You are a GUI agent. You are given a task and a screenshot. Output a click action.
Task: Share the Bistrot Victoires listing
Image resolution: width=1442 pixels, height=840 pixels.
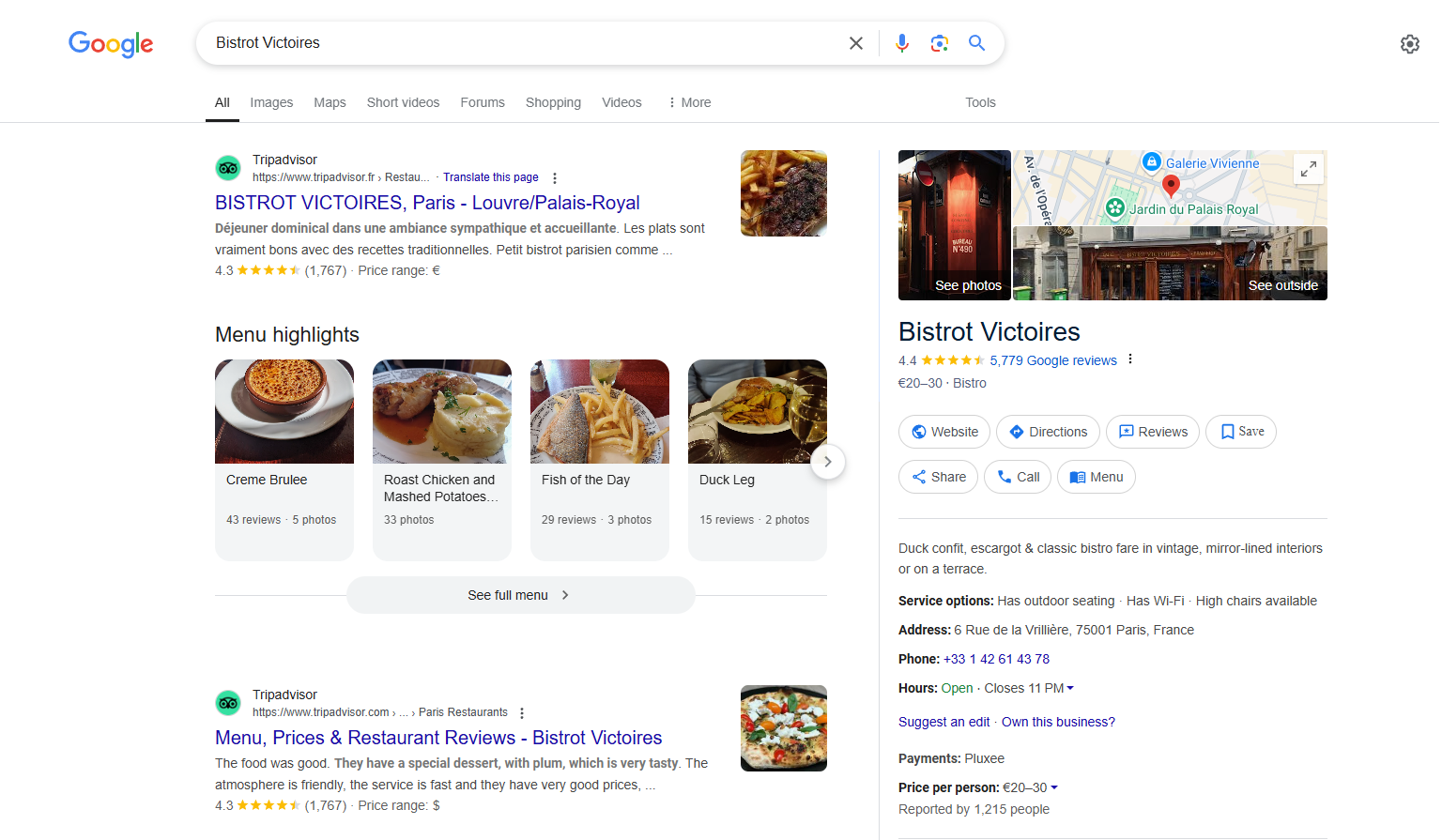937,477
